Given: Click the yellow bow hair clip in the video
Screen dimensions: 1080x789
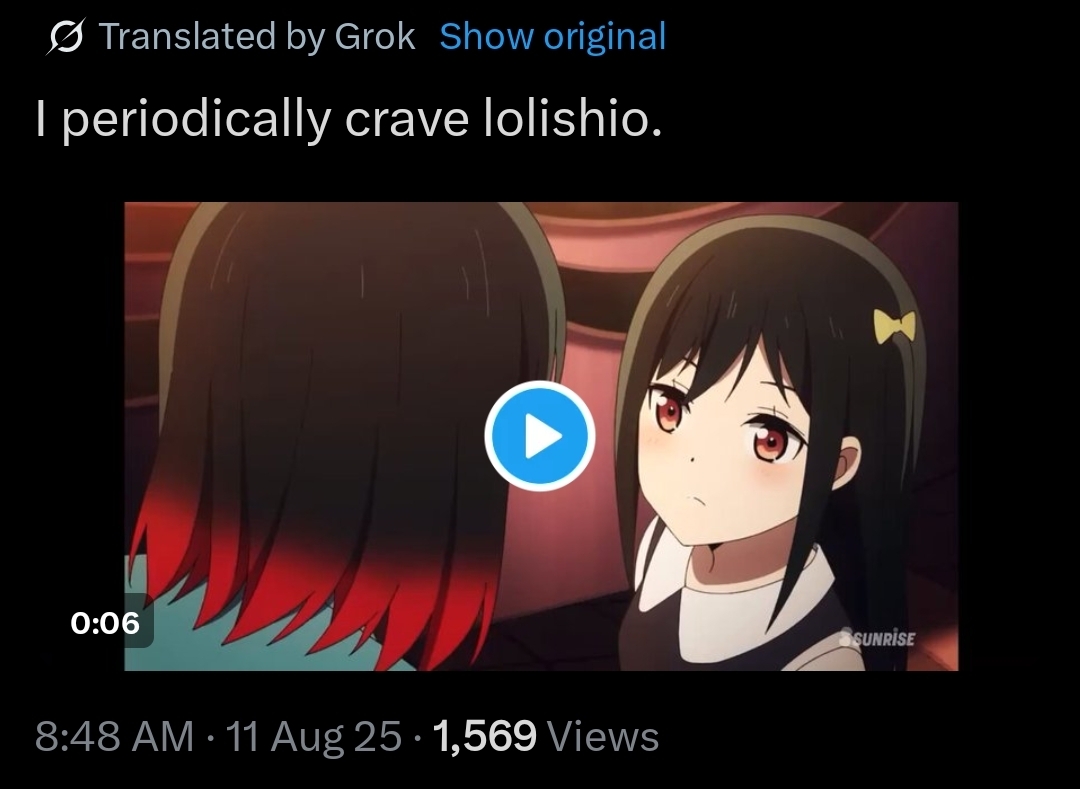Looking at the screenshot, I should [895, 326].
